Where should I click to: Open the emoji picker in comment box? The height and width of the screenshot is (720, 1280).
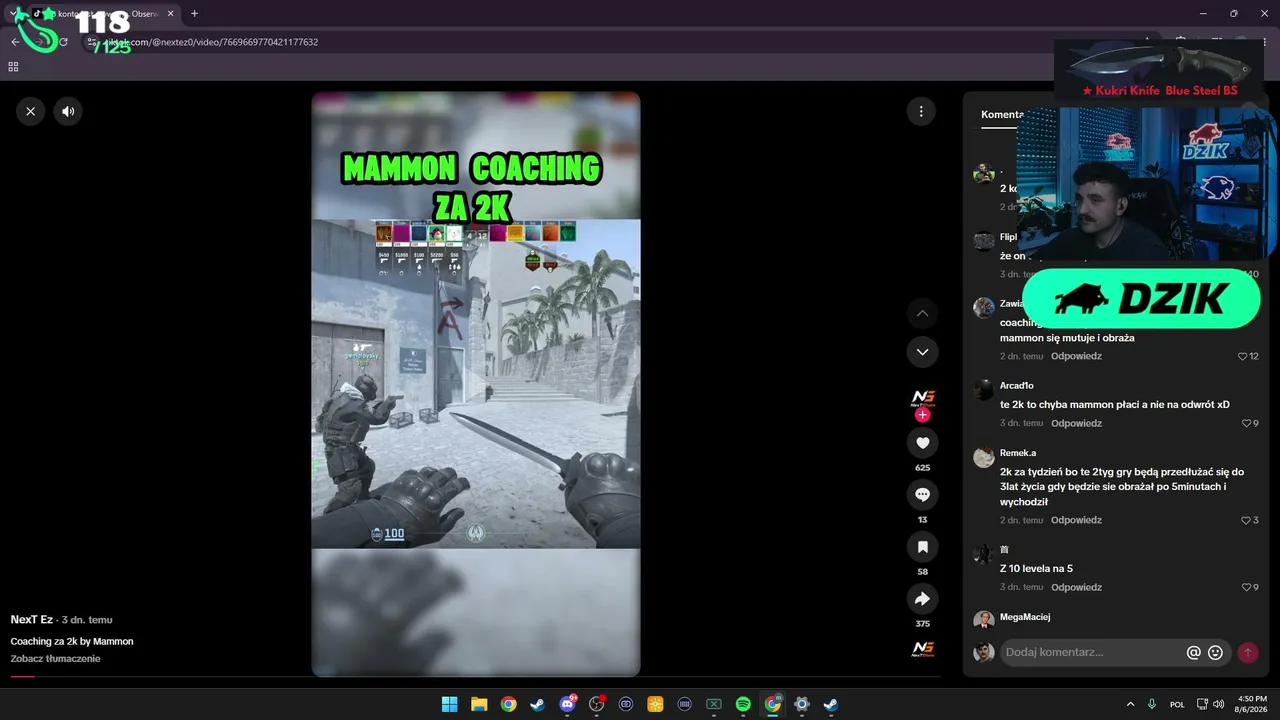point(1215,652)
